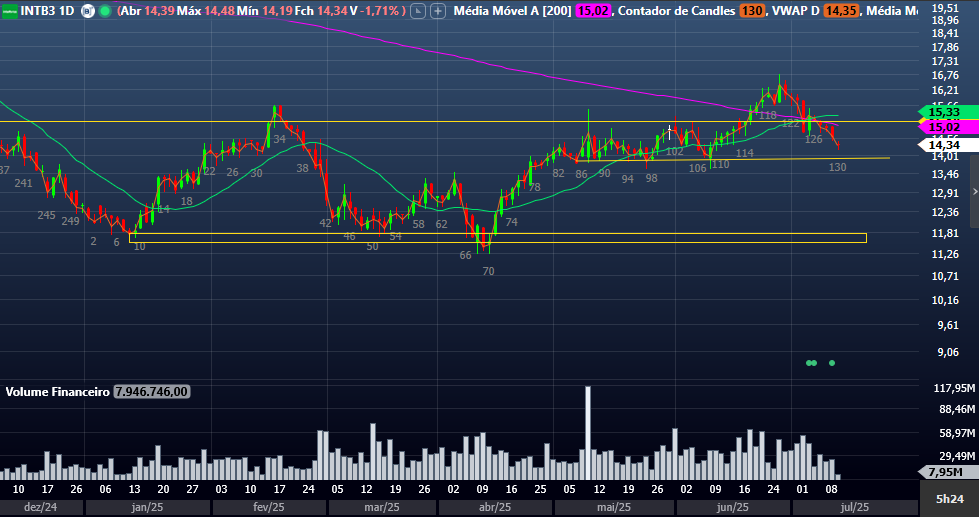
Task: Click the green 15,33 price marker on axis
Action: click(944, 113)
